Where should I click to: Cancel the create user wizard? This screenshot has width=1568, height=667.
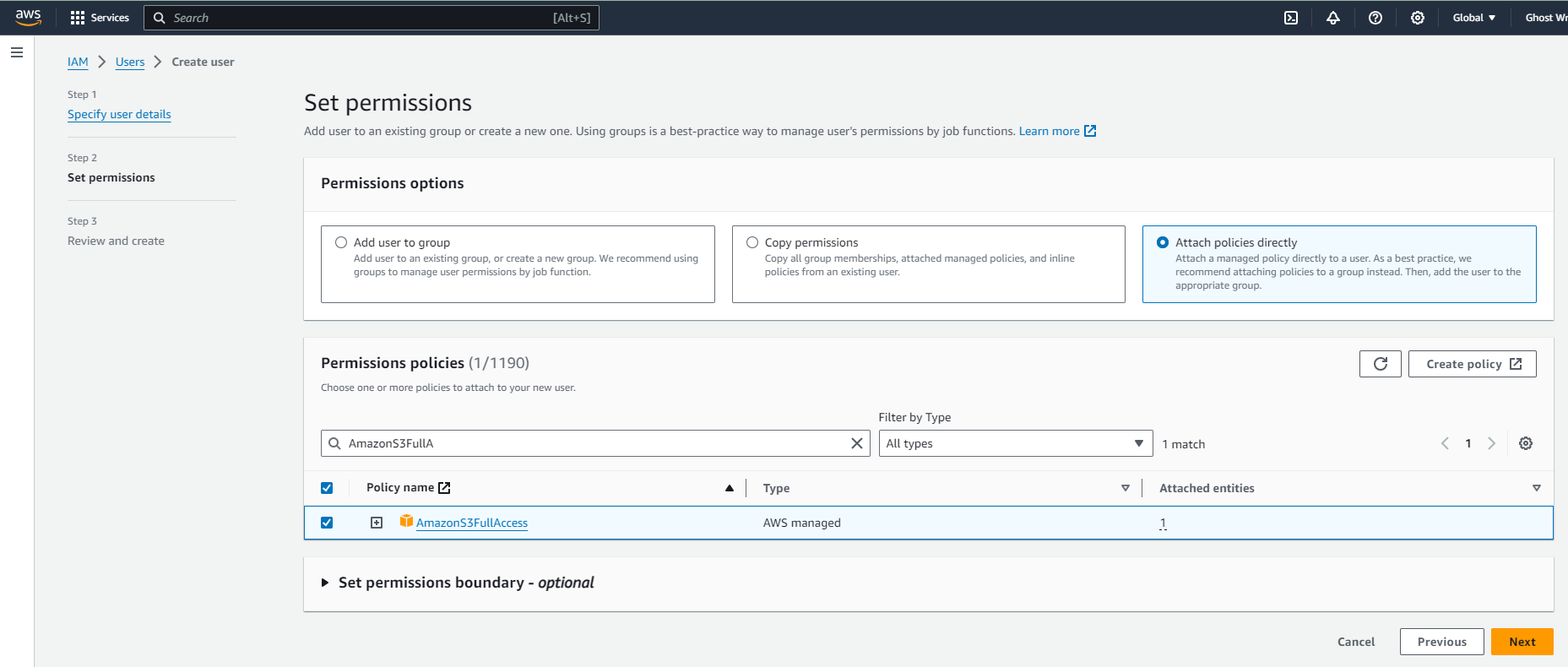[1356, 642]
